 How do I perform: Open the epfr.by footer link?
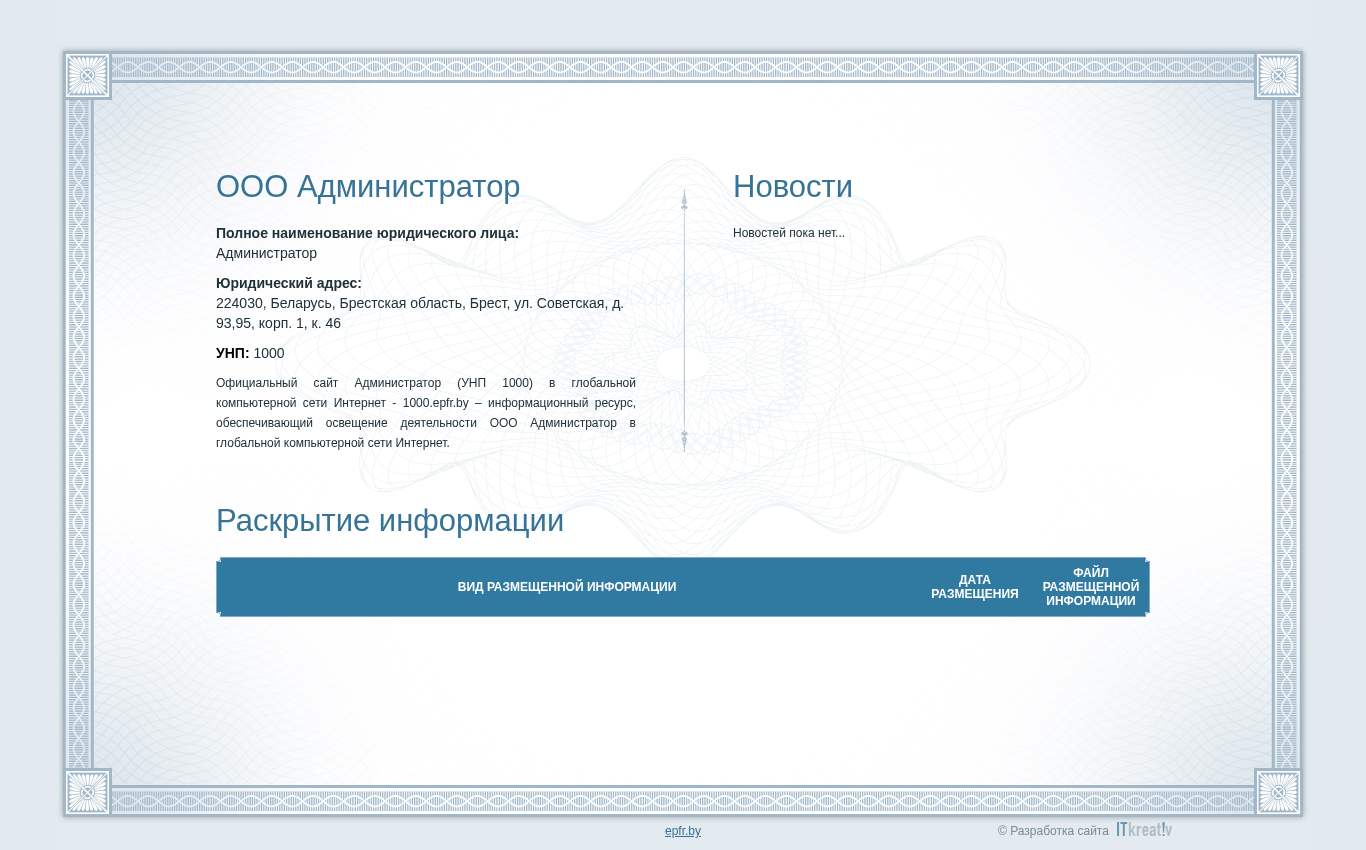(683, 831)
